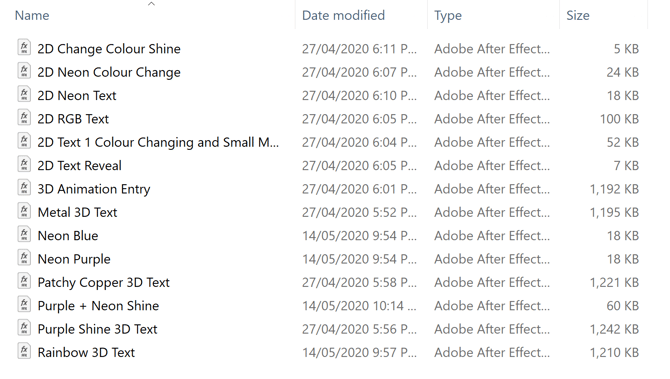Image resolution: width=670 pixels, height=379 pixels.
Task: Click the Size column header
Action: point(578,15)
